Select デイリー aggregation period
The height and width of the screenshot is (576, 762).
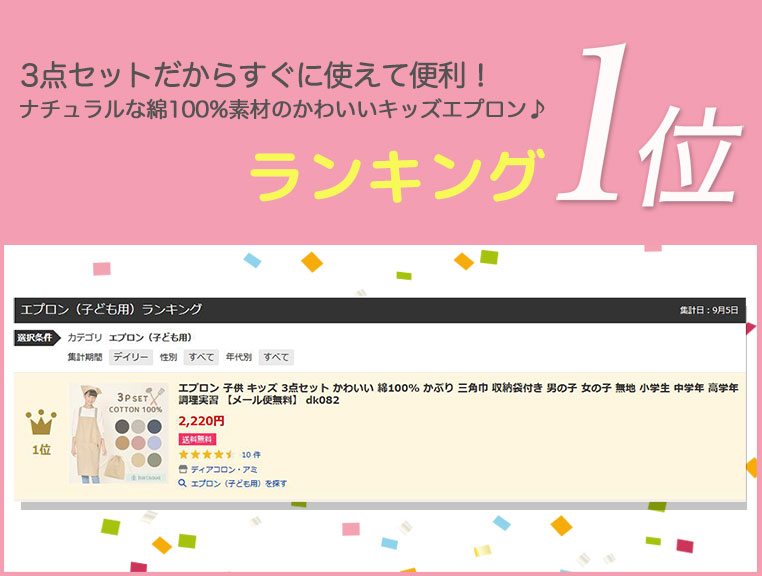click(x=131, y=357)
